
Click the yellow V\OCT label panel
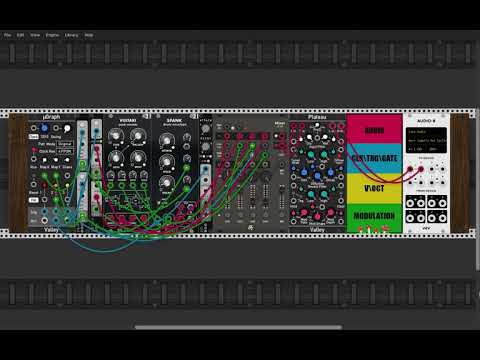pos(374,188)
